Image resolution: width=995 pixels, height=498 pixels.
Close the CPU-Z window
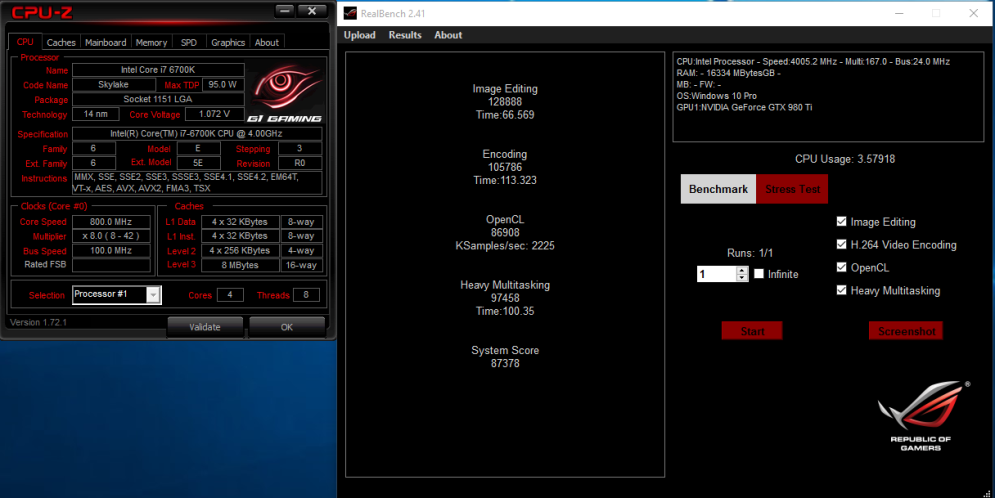point(312,11)
